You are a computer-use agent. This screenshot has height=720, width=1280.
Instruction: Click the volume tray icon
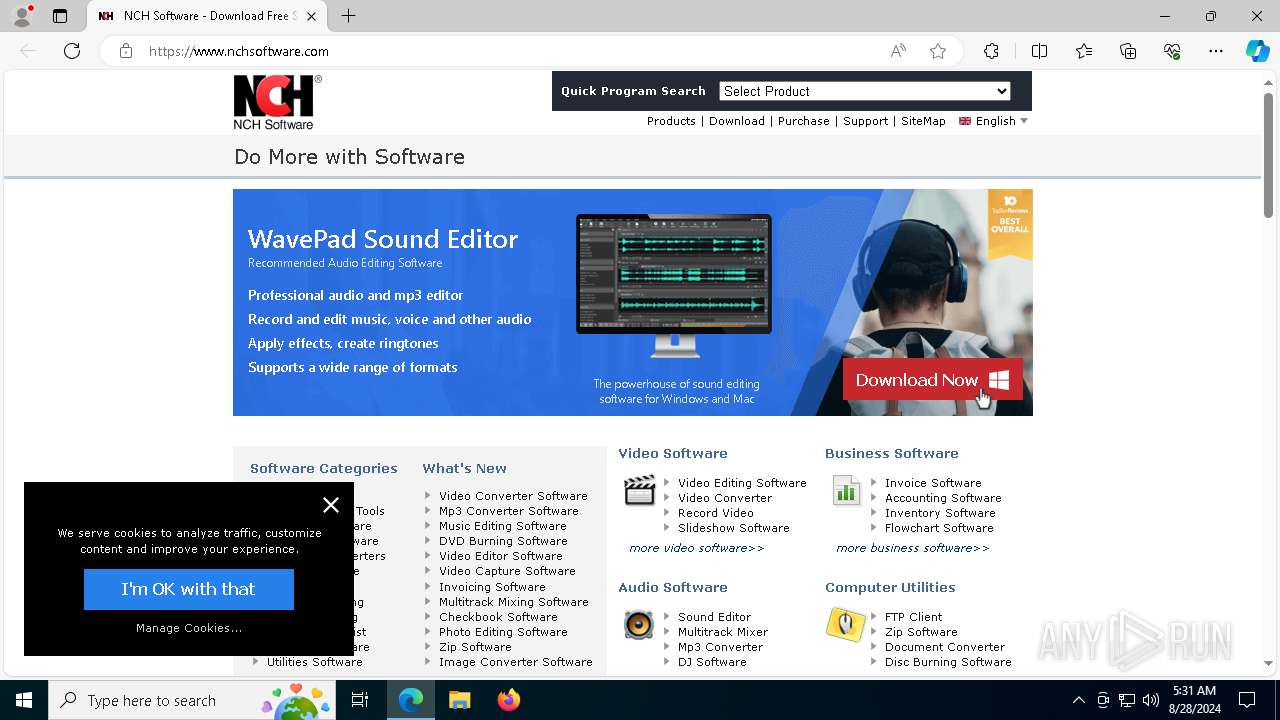pyautogui.click(x=1150, y=700)
